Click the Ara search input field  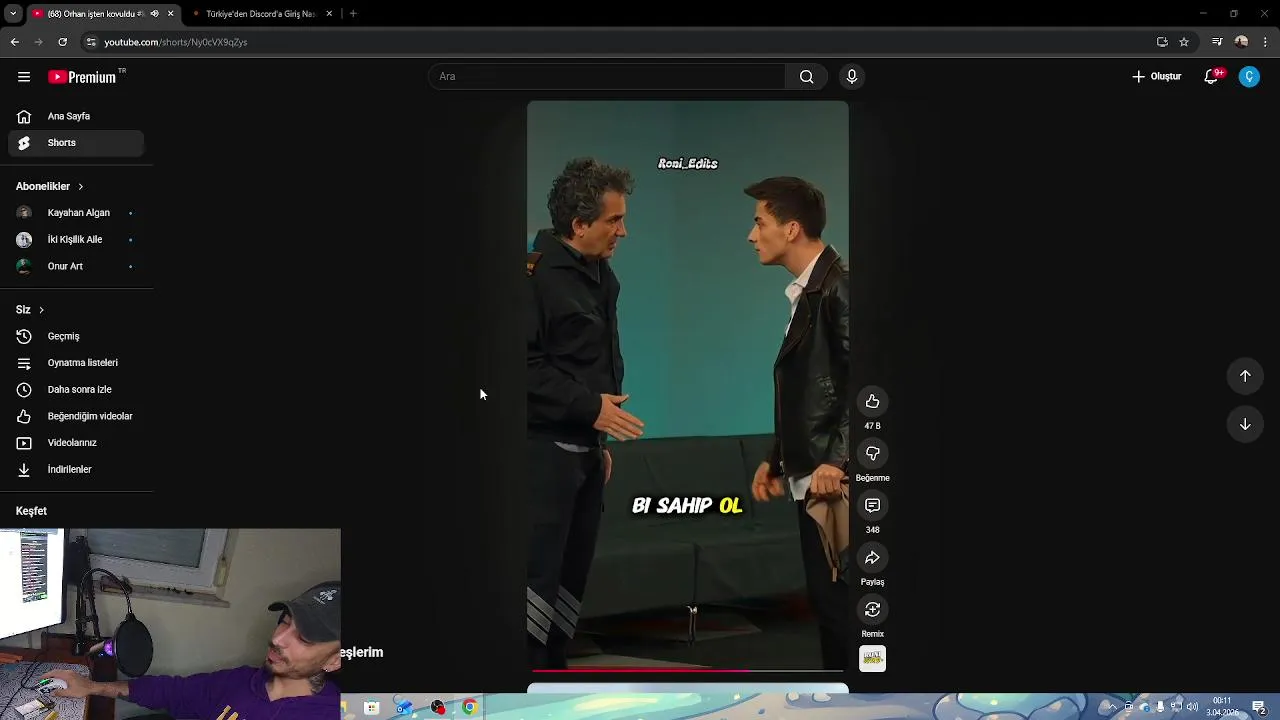click(x=607, y=77)
